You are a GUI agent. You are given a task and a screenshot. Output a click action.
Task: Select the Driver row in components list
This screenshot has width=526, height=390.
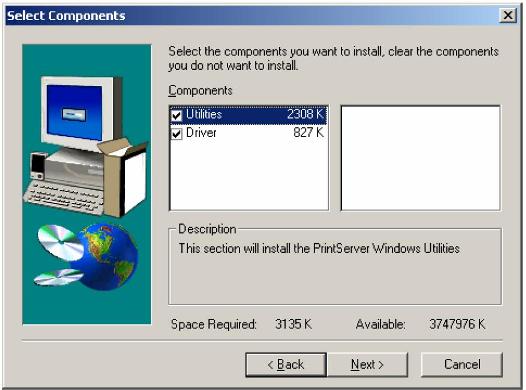pyautogui.click(x=249, y=133)
